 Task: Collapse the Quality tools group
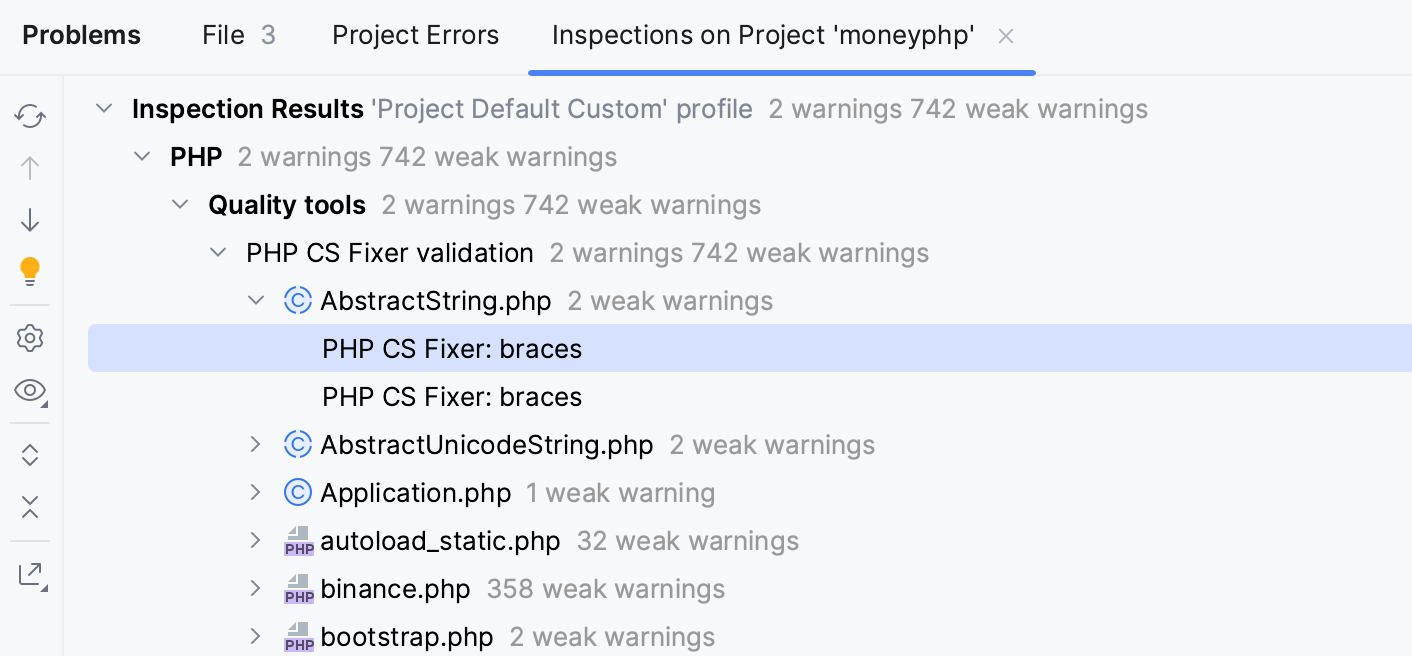(180, 204)
